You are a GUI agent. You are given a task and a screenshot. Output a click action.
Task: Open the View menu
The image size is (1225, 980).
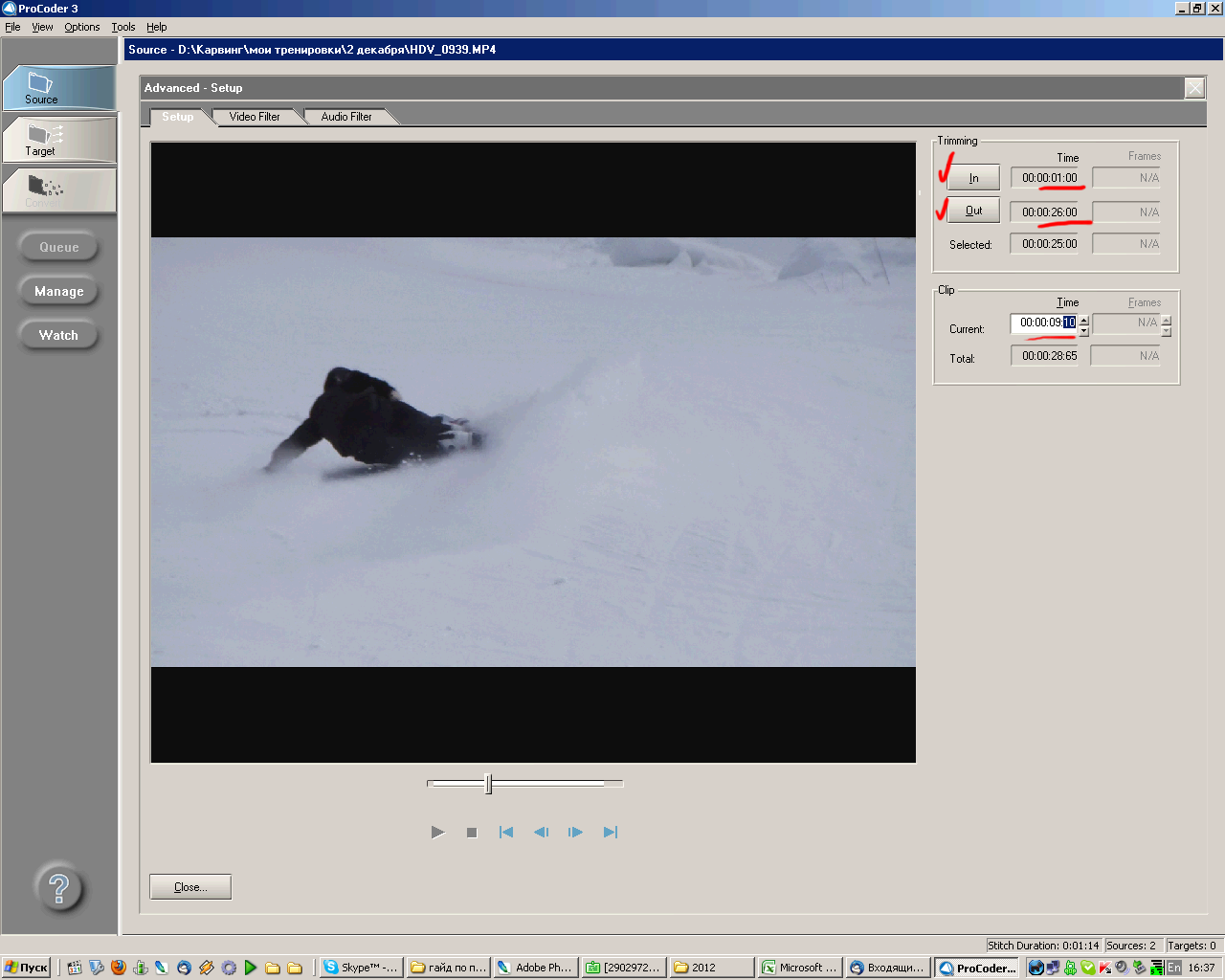(x=42, y=27)
